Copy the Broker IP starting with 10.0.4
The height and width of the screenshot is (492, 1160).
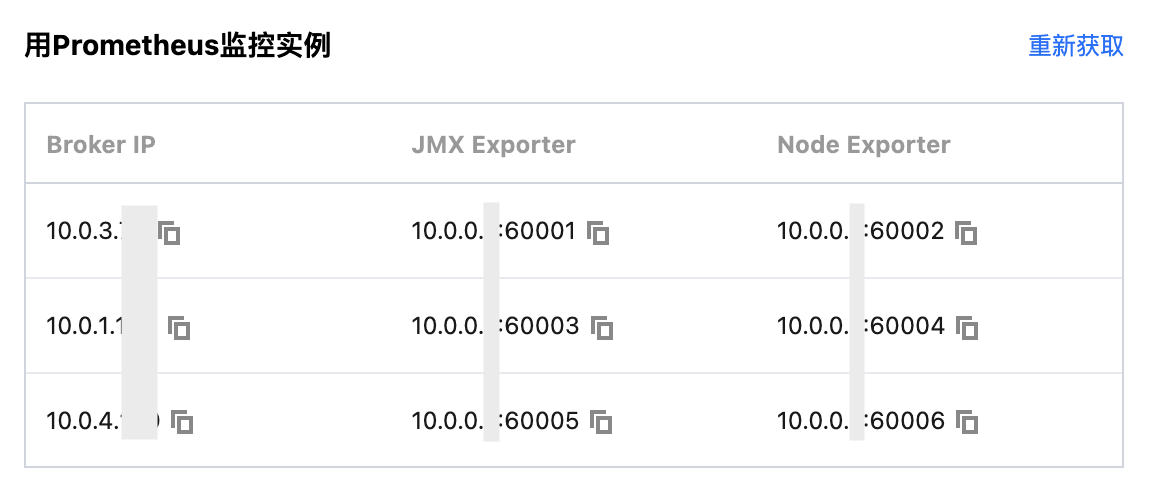pos(182,422)
